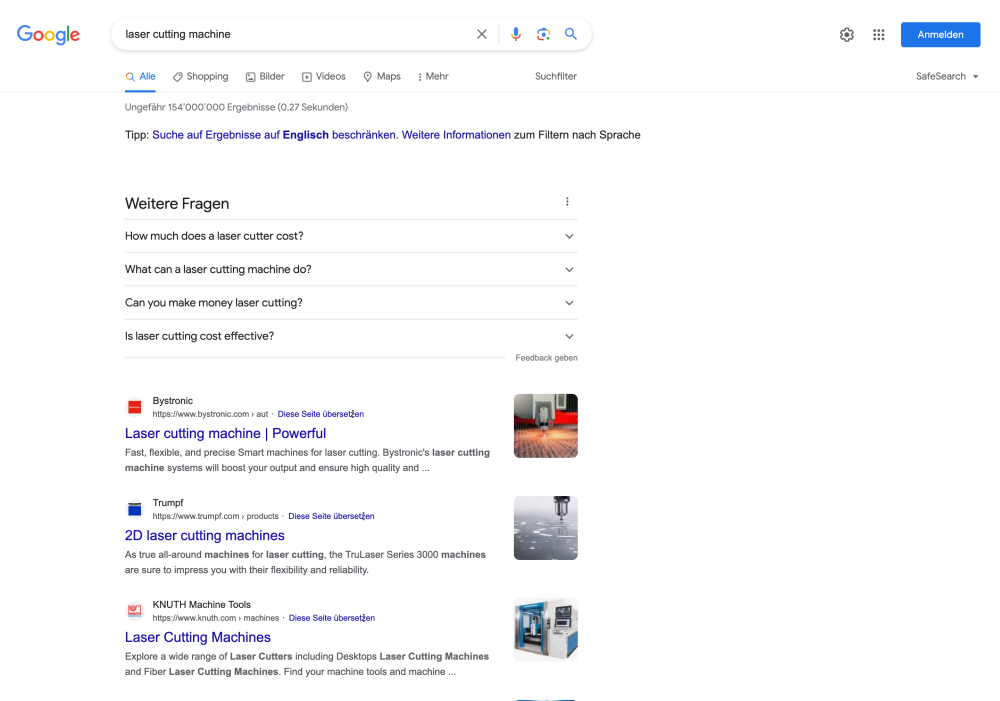Open the Mehr search categories menu
The height and width of the screenshot is (701, 1000).
(x=432, y=76)
